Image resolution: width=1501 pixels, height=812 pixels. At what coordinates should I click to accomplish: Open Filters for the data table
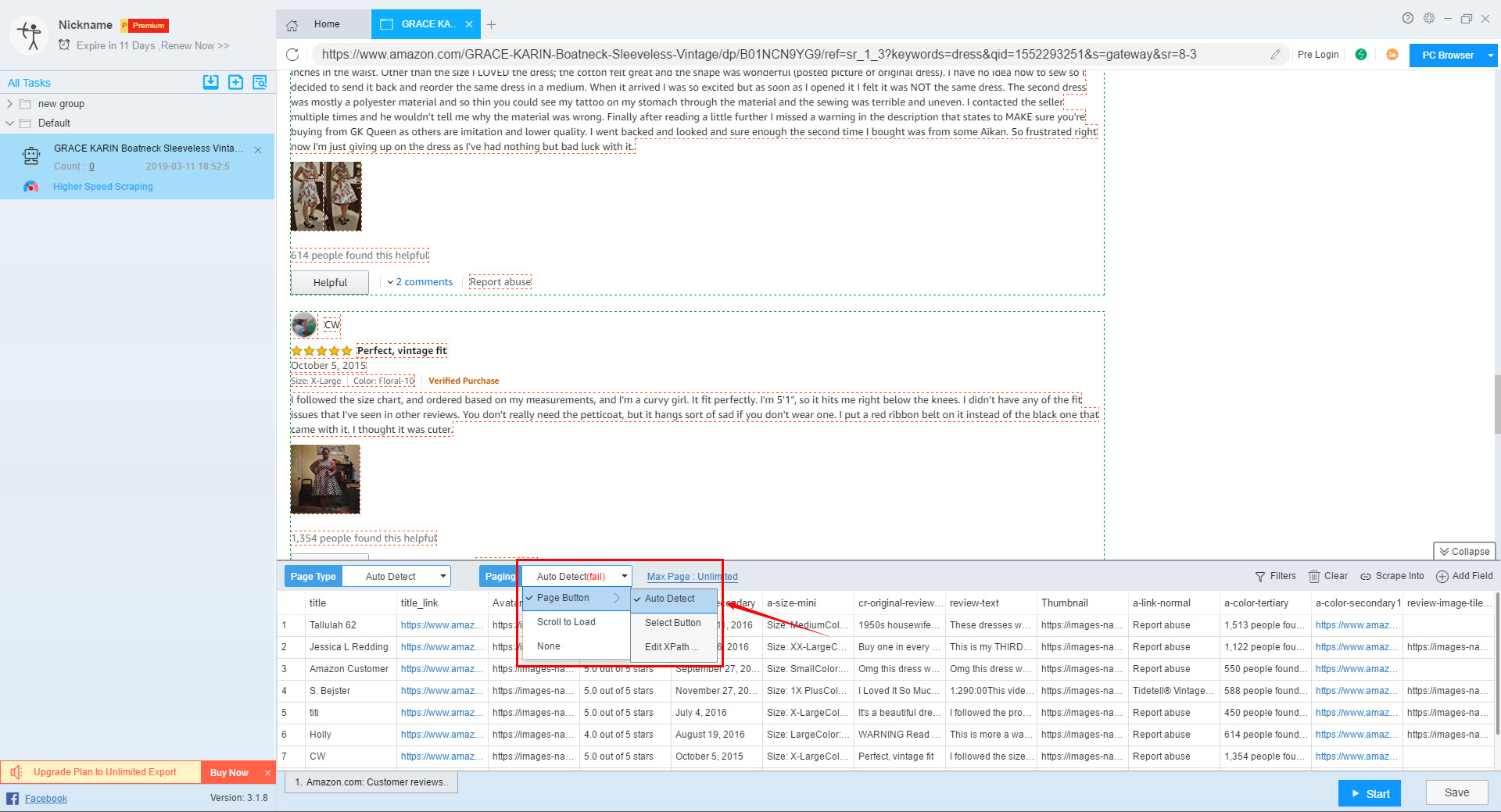1275,576
